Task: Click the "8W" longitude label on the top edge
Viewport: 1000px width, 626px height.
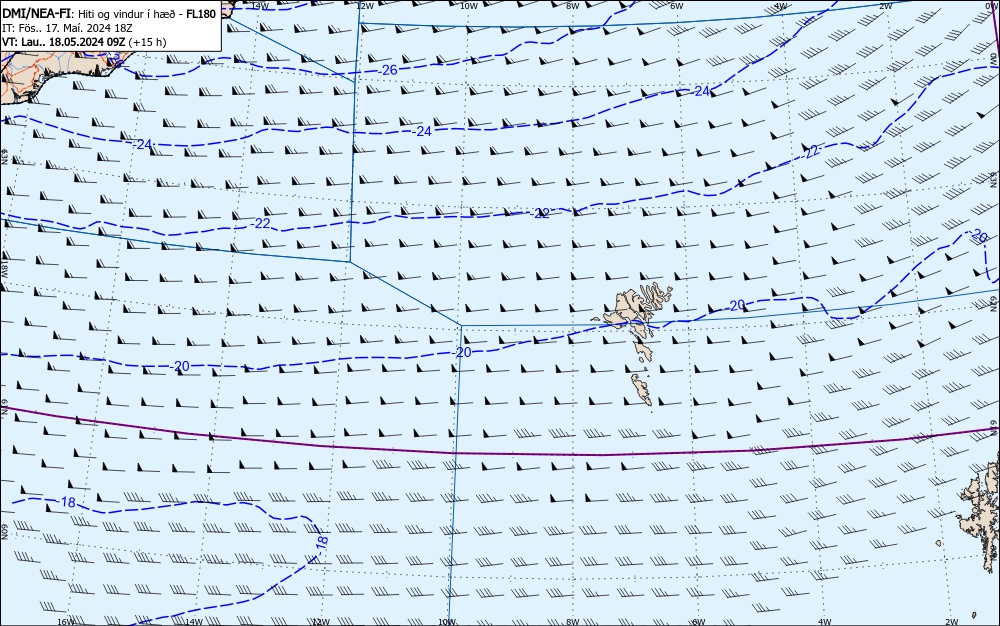Action: (573, 6)
